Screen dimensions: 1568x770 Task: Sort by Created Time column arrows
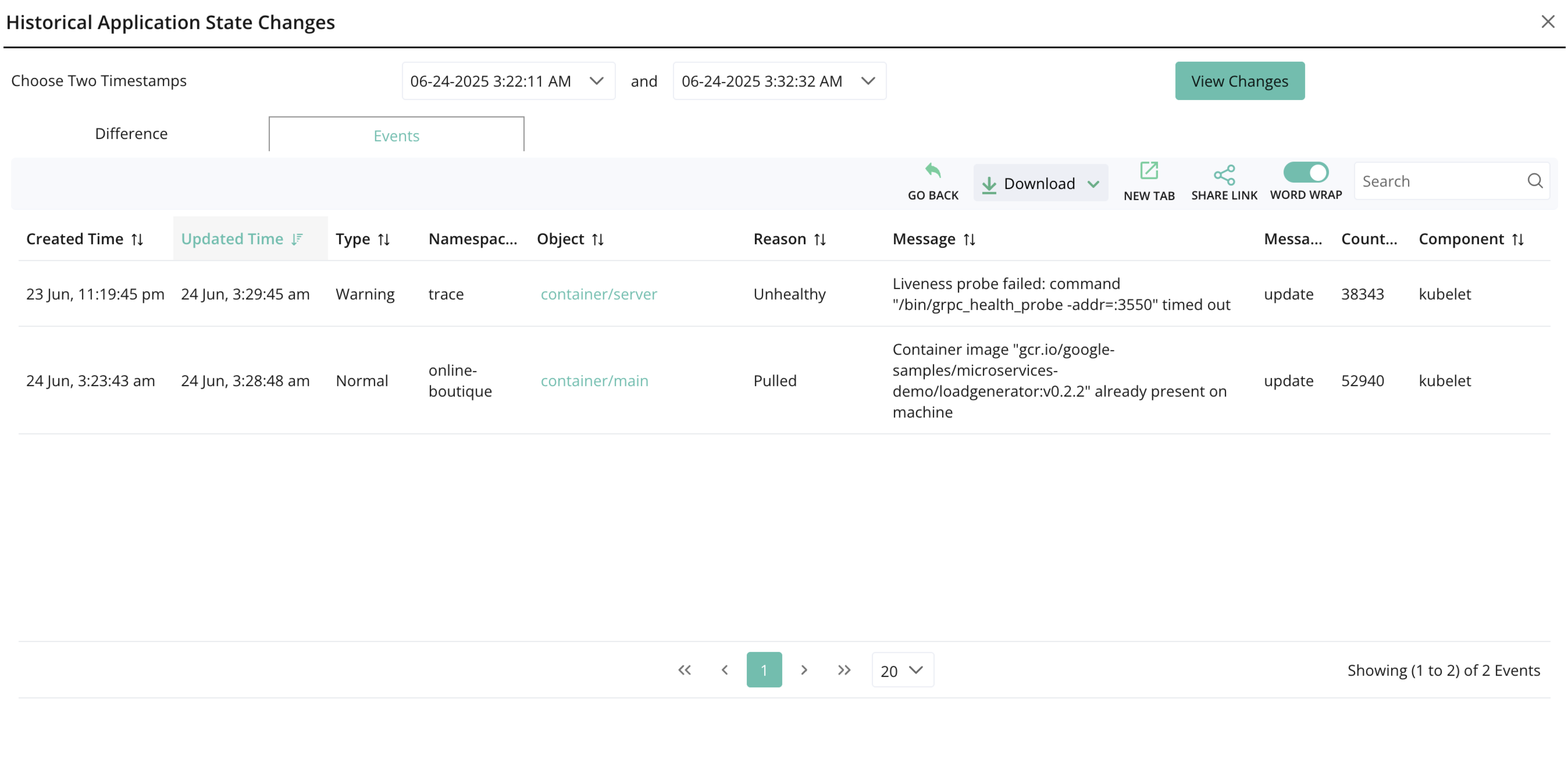[x=138, y=239]
